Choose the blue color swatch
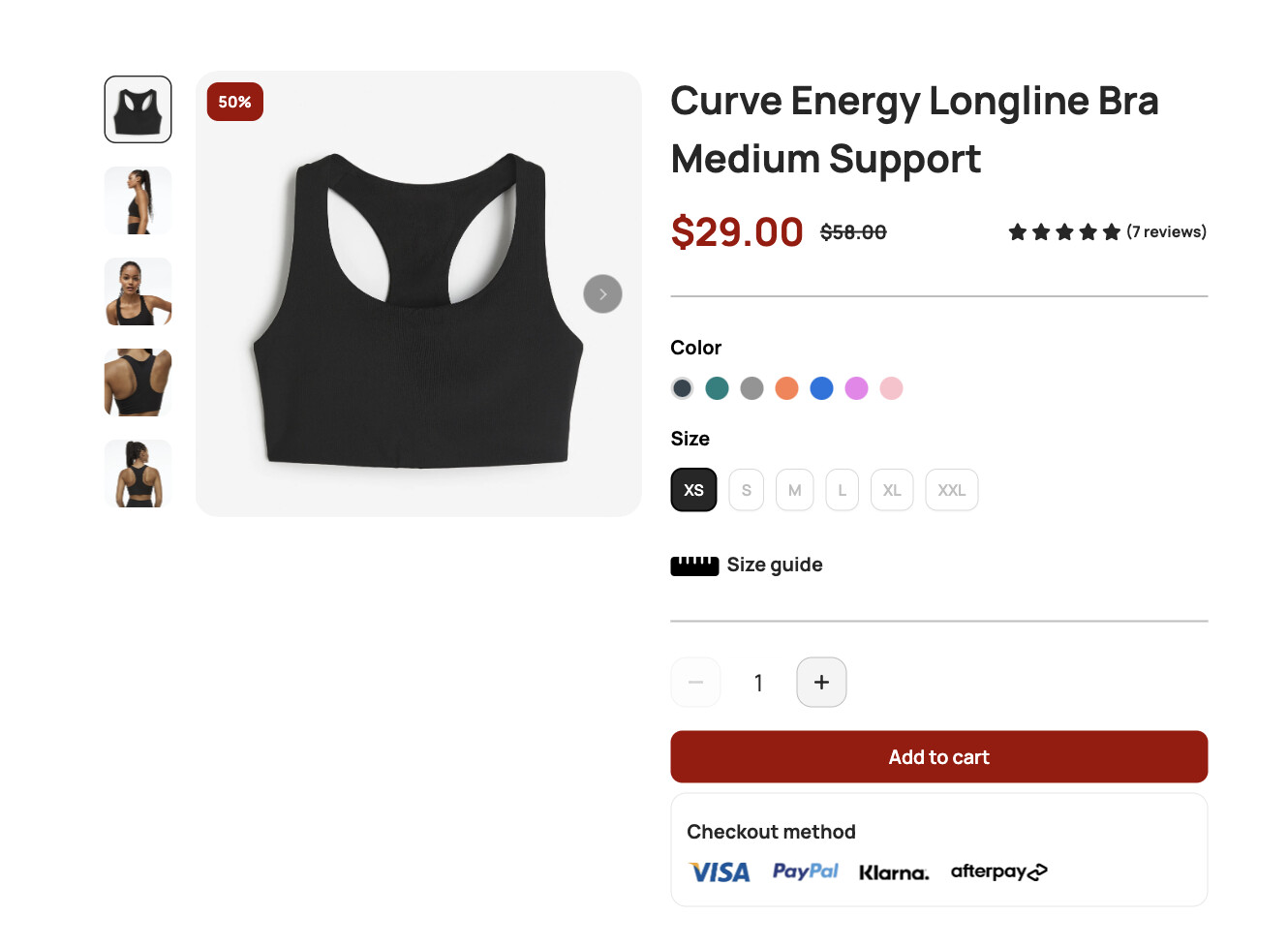This screenshot has height=947, width=1288. click(821, 388)
